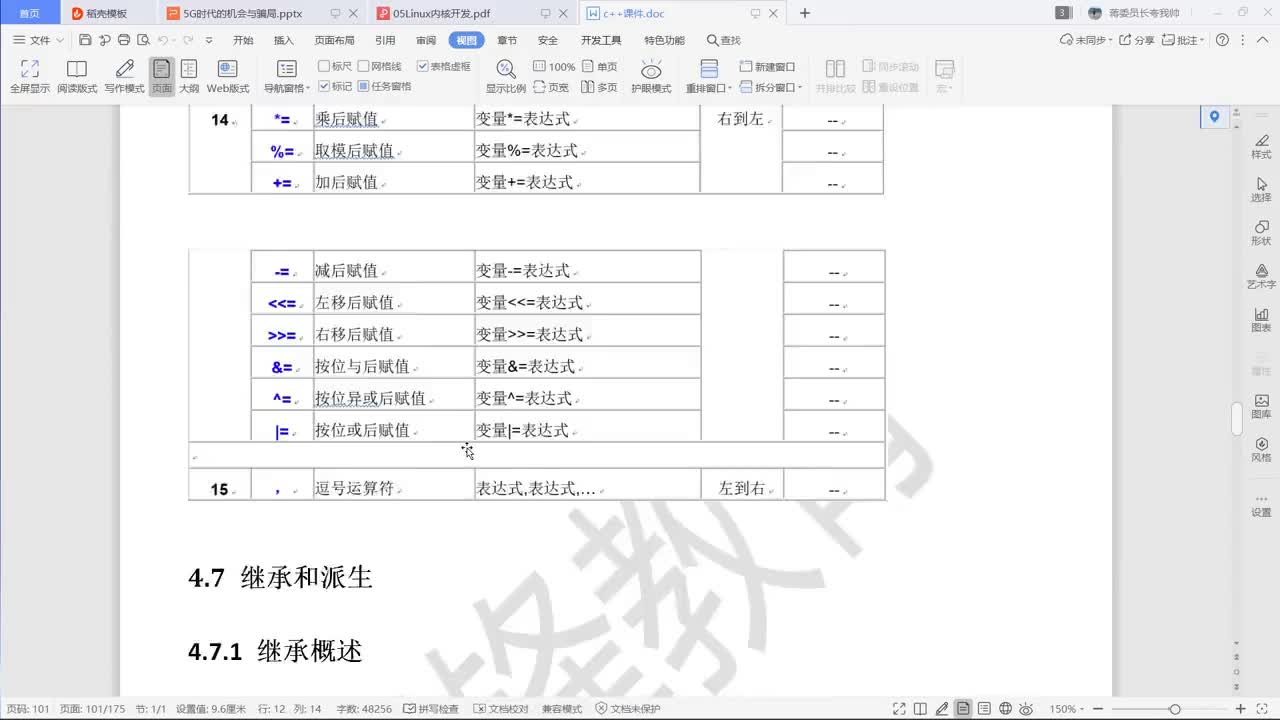Enter full screen display (全屏显示)
The image size is (1280, 720).
click(30, 76)
